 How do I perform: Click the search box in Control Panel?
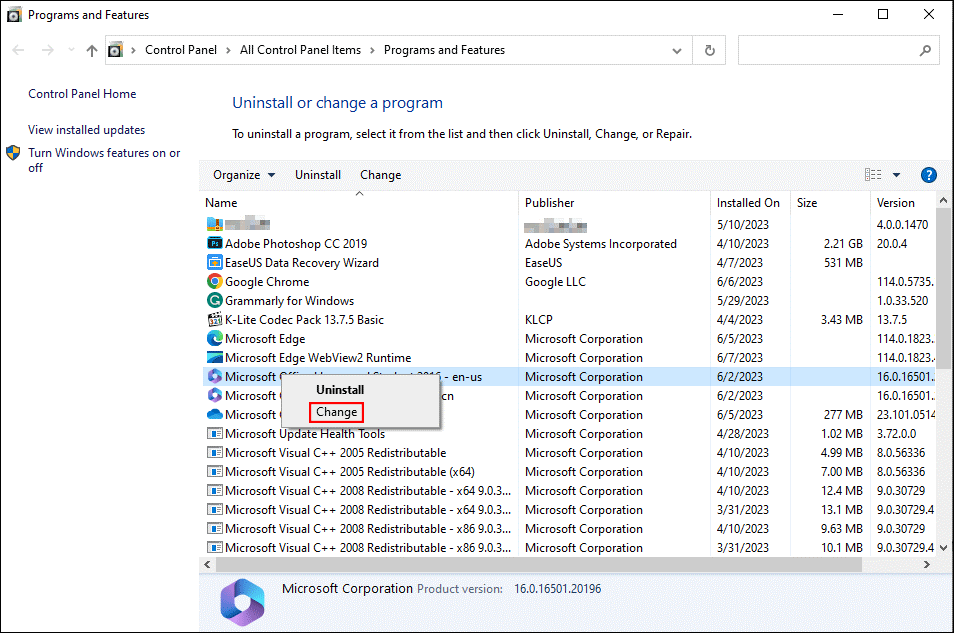[x=838, y=51]
